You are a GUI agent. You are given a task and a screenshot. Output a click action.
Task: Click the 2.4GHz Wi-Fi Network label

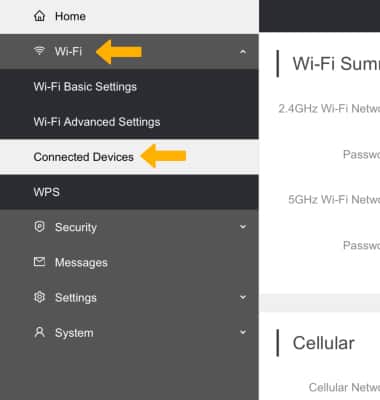[329, 108]
